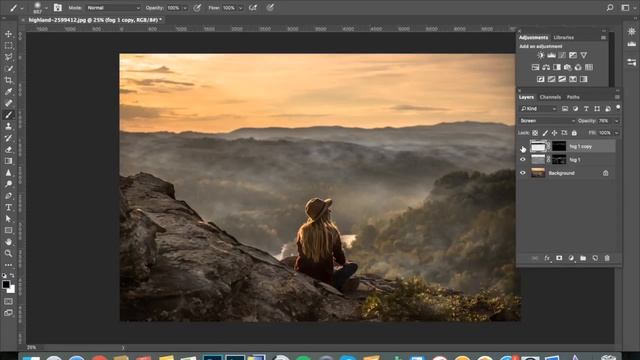This screenshot has width=640, height=360.
Task: Toggle the brush settings panel icon
Action: (57, 8)
